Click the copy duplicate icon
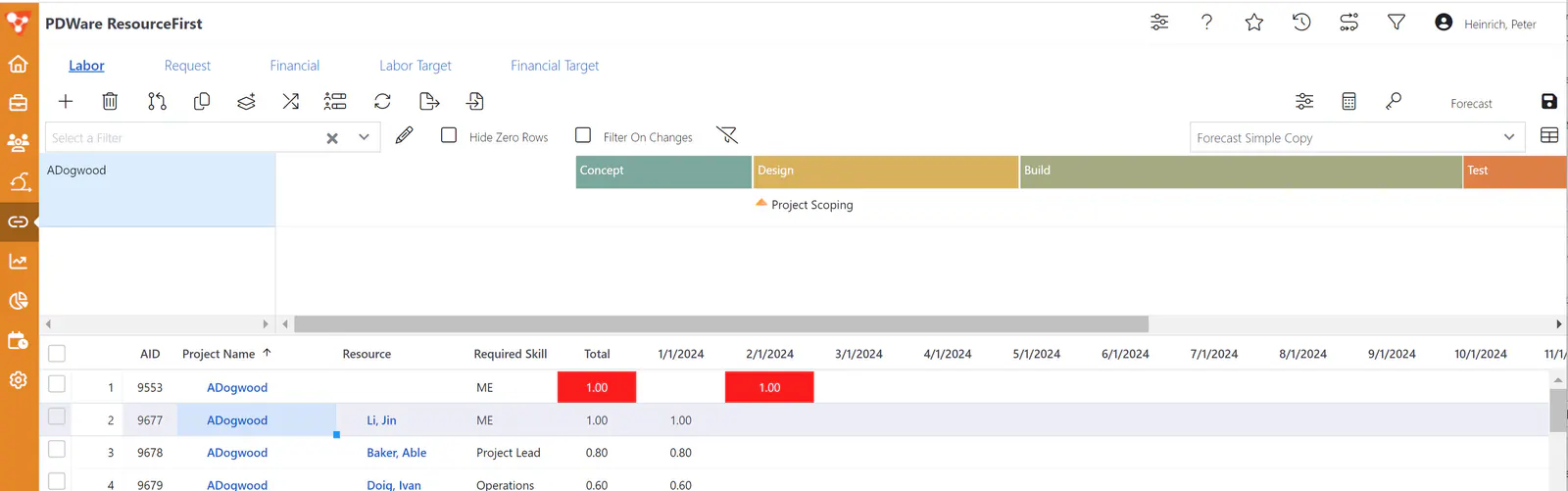 click(202, 101)
